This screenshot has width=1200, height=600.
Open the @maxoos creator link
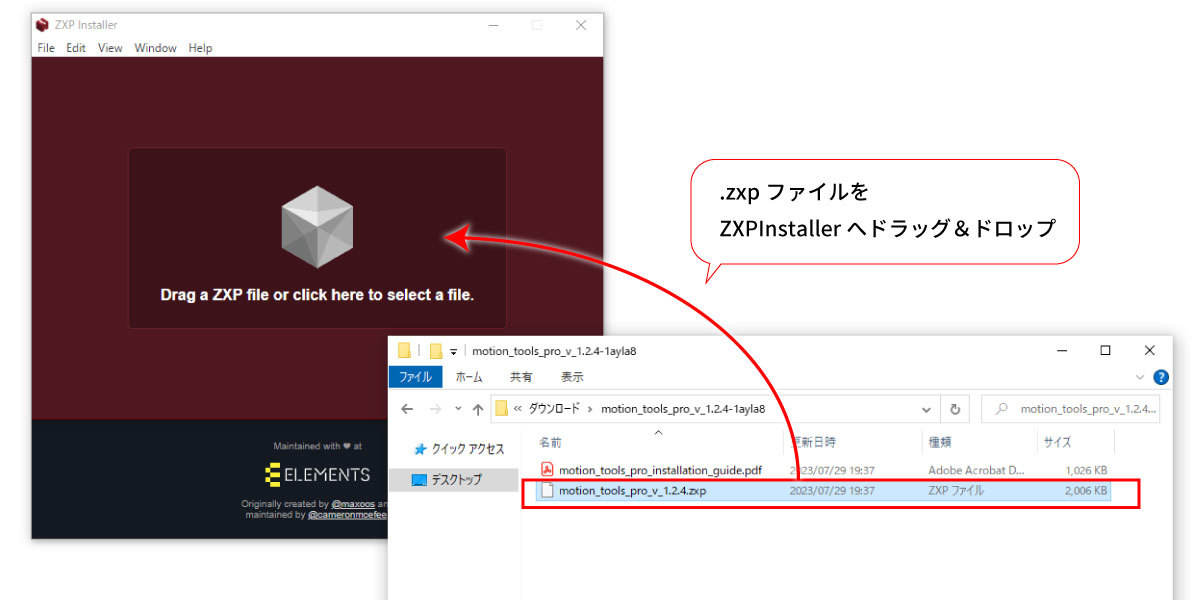pos(353,504)
